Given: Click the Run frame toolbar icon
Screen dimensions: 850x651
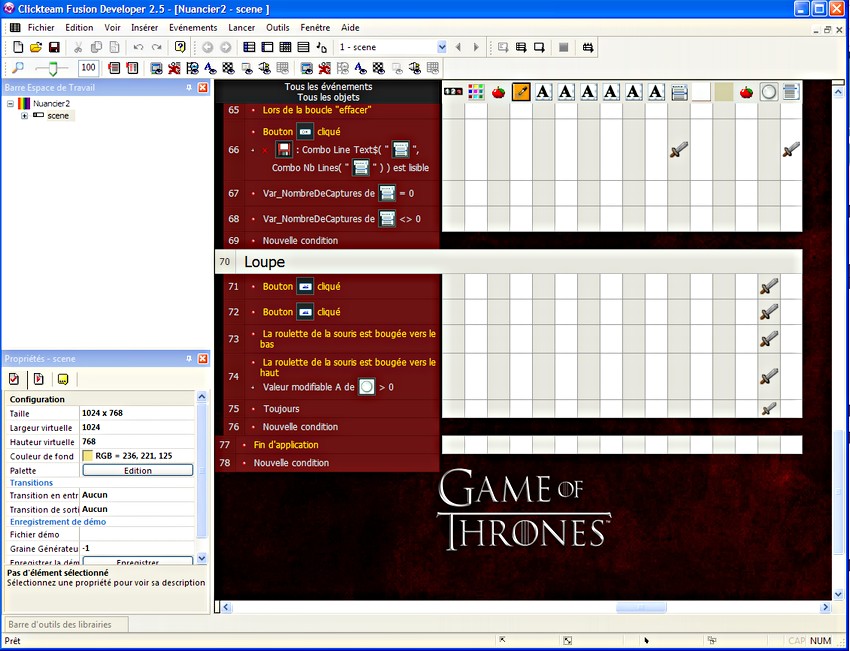Looking at the screenshot, I should pyautogui.click(x=539, y=47).
